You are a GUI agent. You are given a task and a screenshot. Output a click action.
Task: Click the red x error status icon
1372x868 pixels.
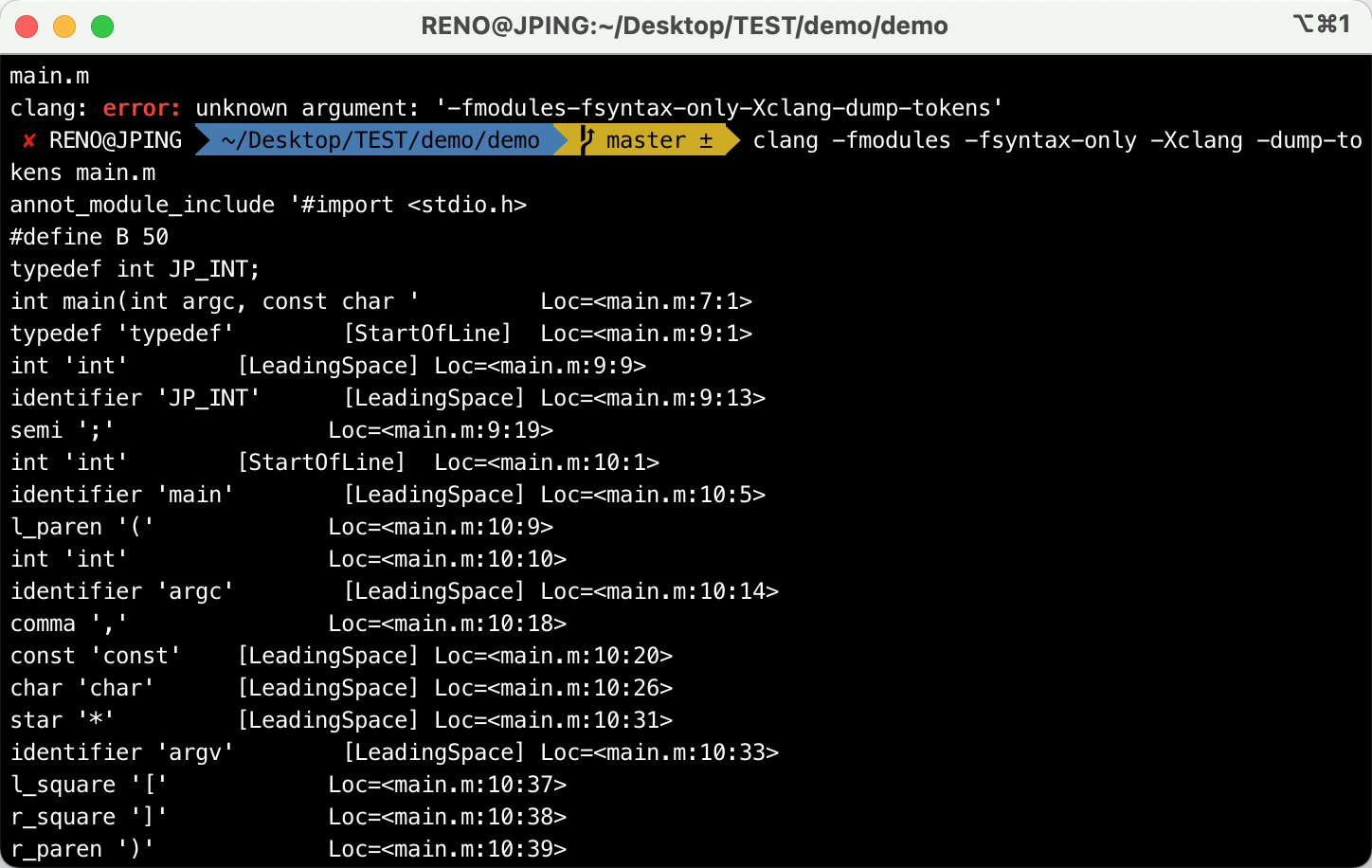29,140
